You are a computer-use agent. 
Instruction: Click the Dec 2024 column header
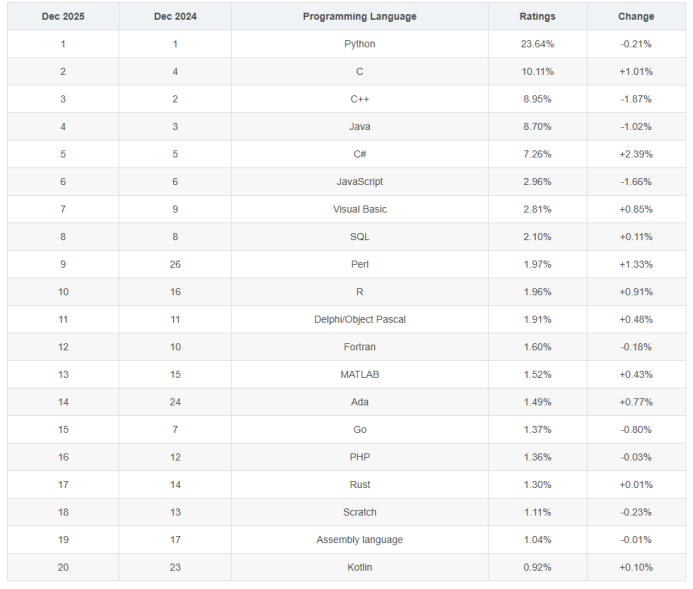click(174, 17)
